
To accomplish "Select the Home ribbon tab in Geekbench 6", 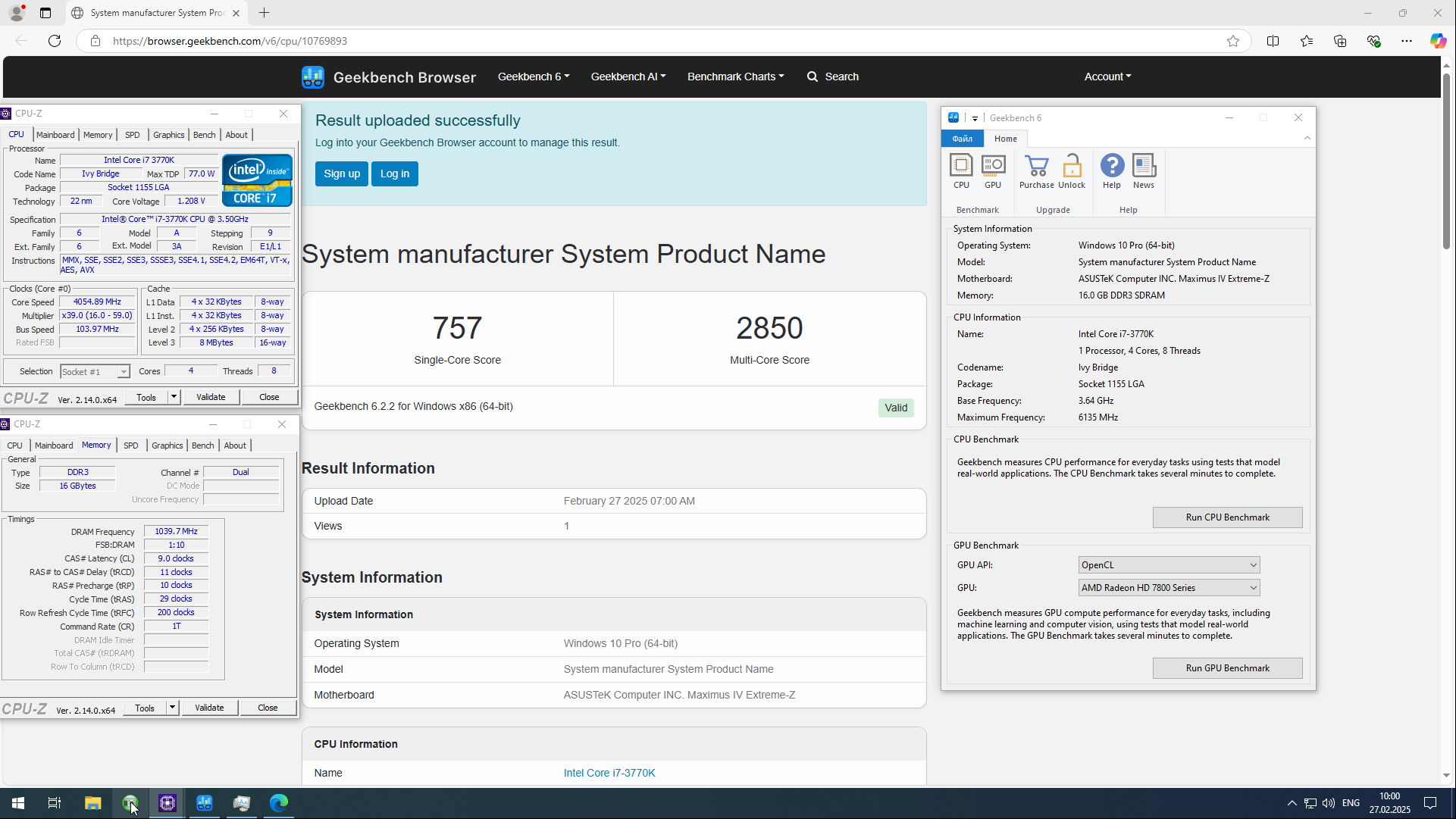I will 1006,139.
